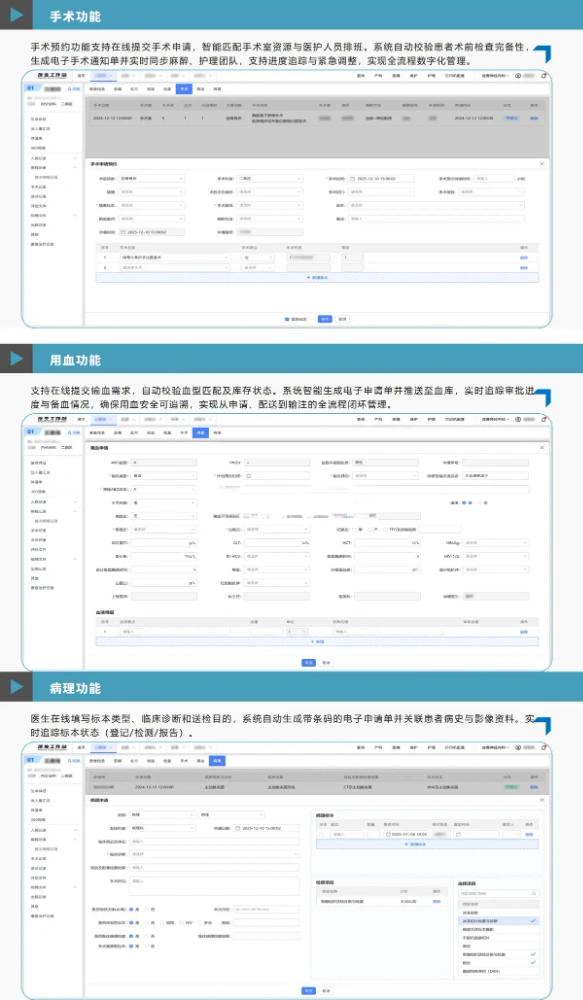Tick the checkbox beside the surgery dialog save button
This screenshot has width=583, height=1000.
tap(287, 319)
